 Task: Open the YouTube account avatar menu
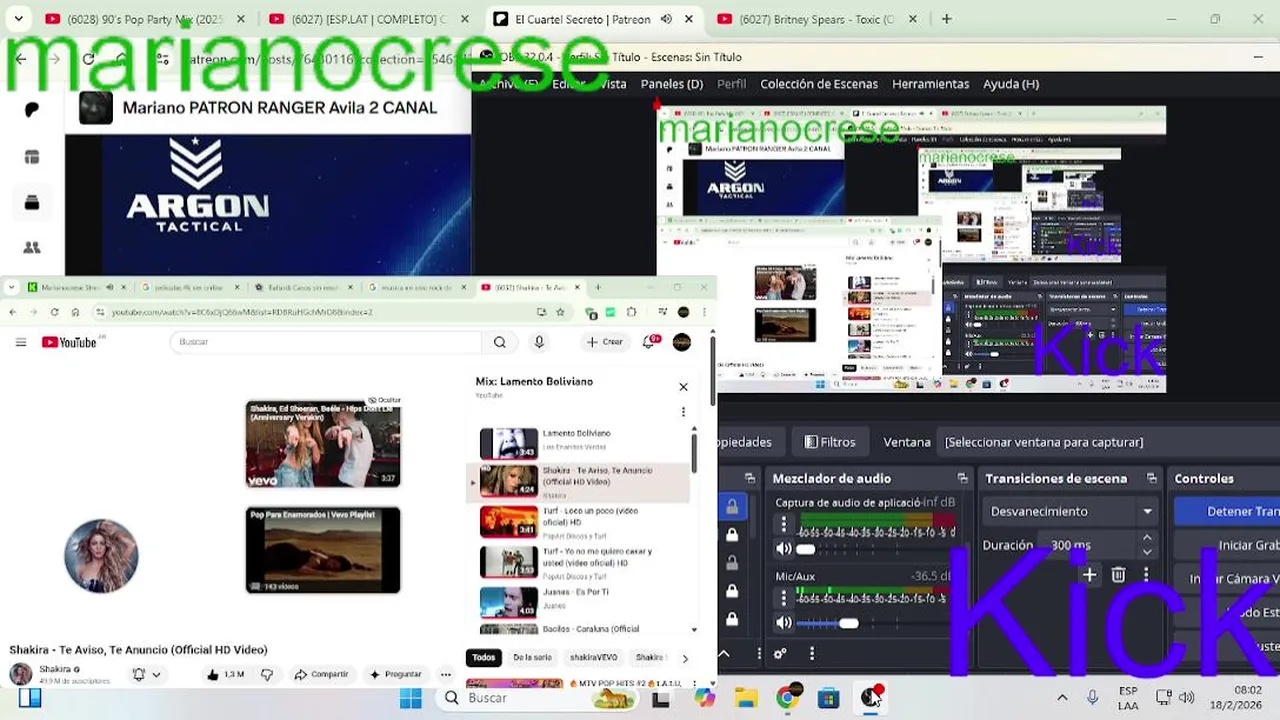(x=682, y=342)
